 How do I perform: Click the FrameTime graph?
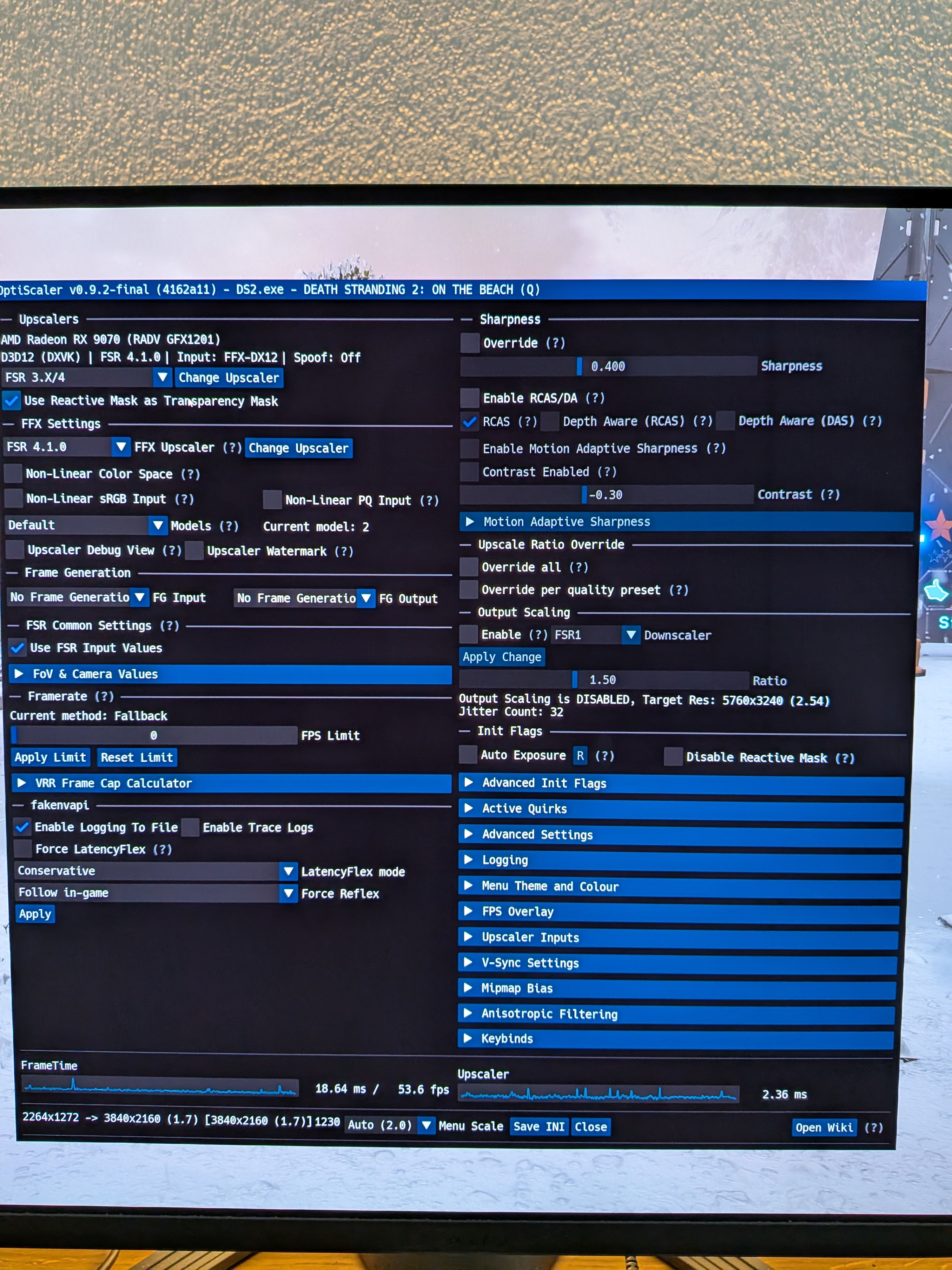tap(160, 1086)
